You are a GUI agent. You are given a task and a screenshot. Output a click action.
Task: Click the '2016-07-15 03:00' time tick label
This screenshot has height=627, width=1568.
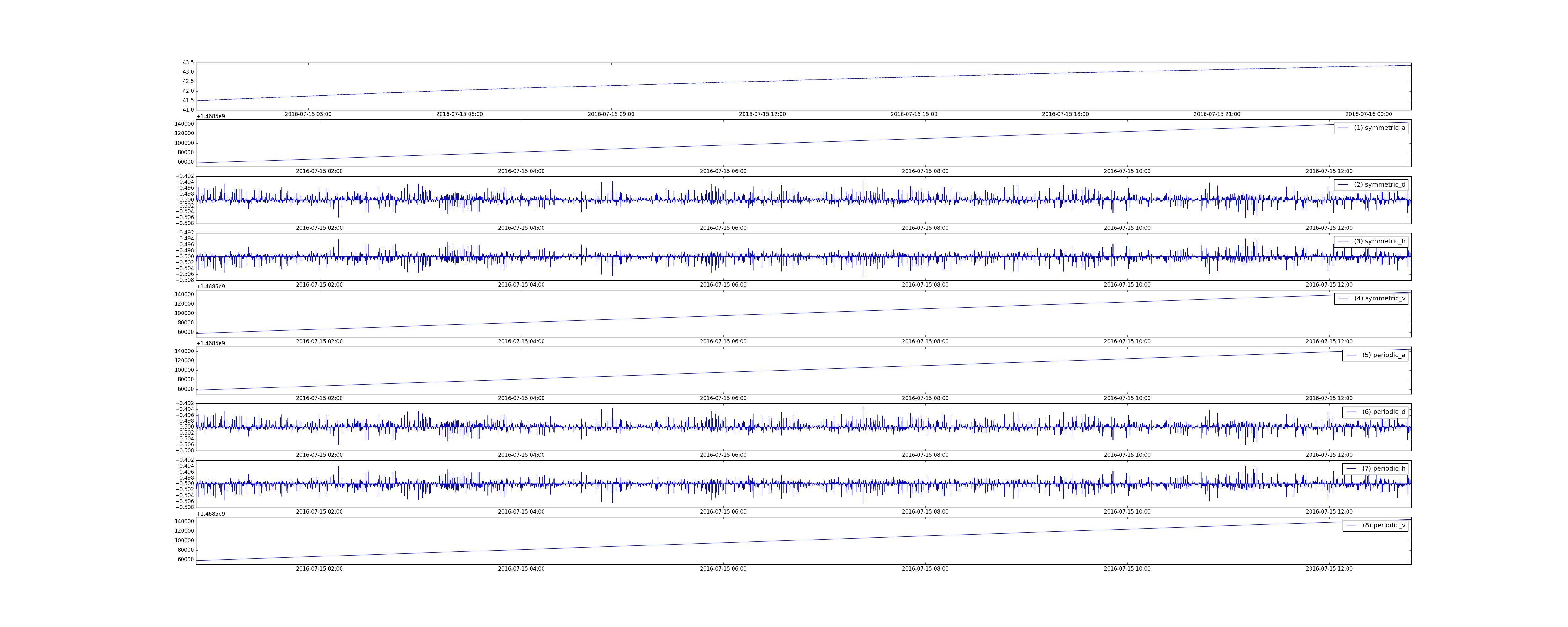point(308,114)
